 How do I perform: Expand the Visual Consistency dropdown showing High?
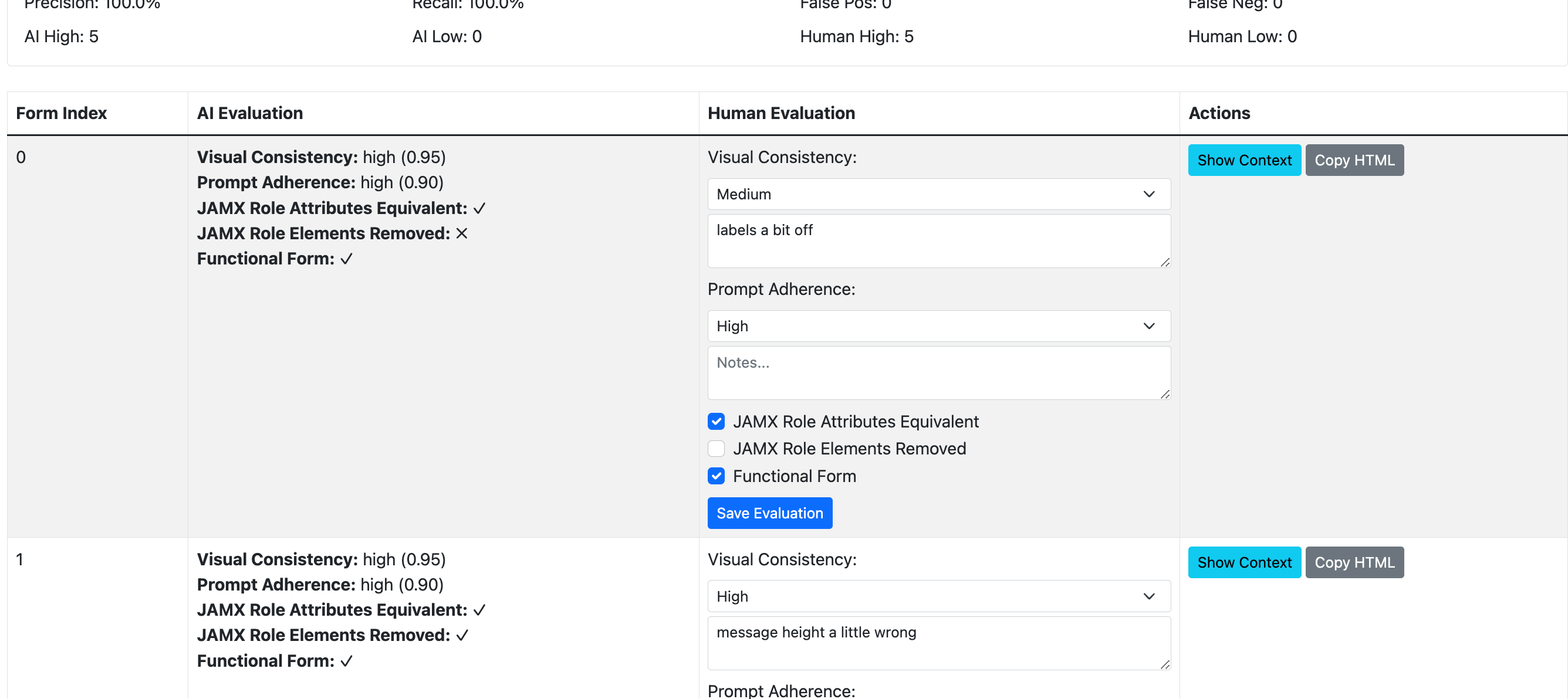click(938, 596)
